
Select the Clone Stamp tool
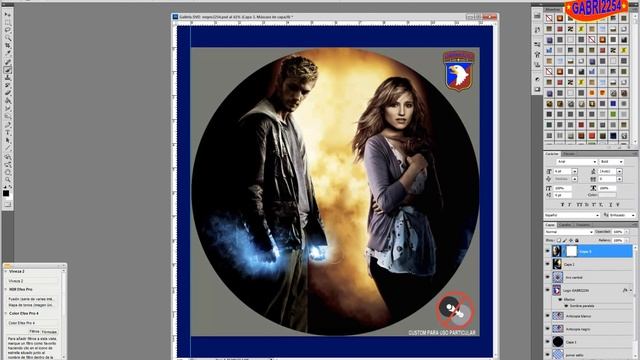7,78
